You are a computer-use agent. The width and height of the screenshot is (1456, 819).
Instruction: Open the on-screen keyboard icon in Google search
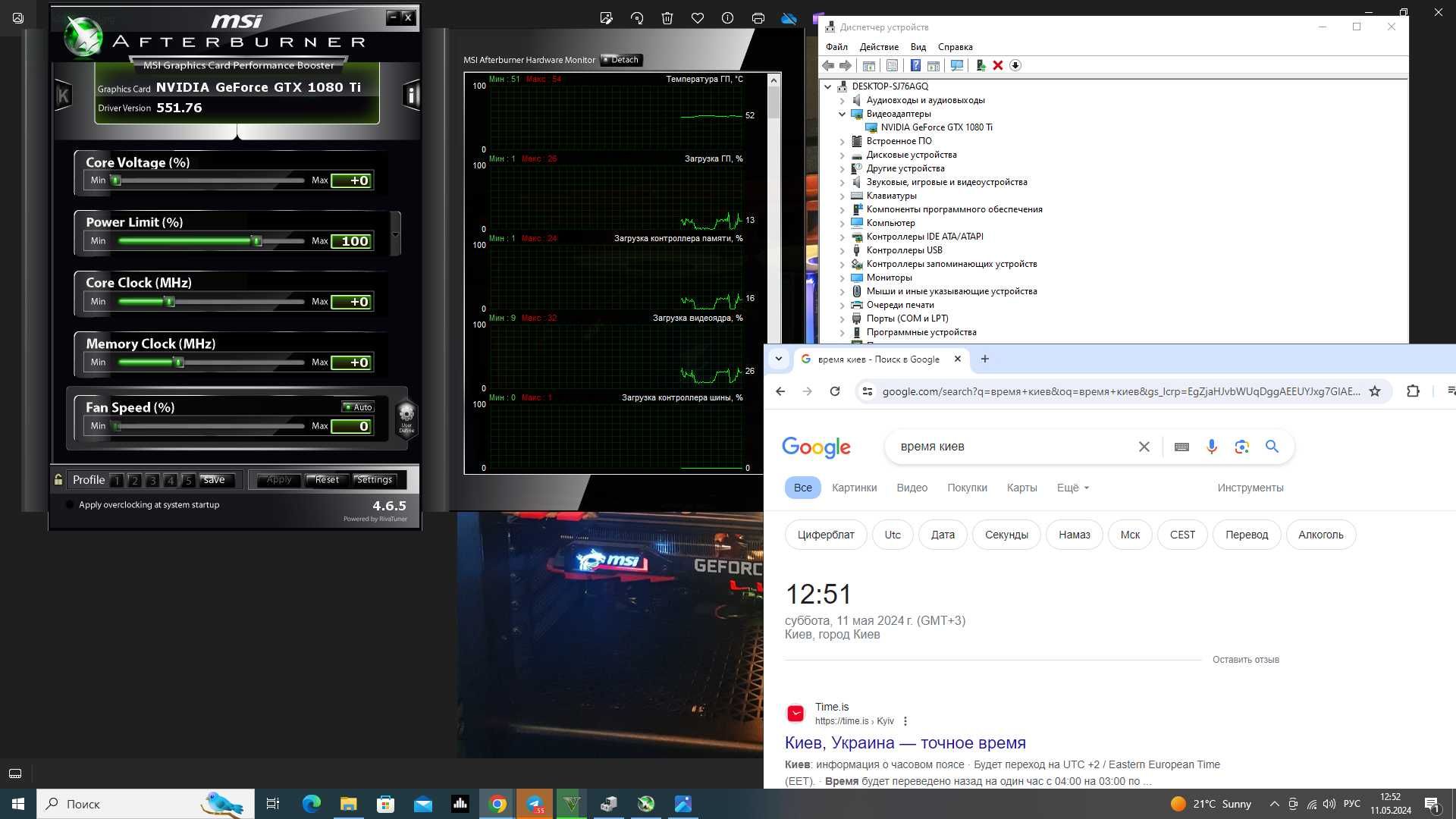click(1181, 447)
